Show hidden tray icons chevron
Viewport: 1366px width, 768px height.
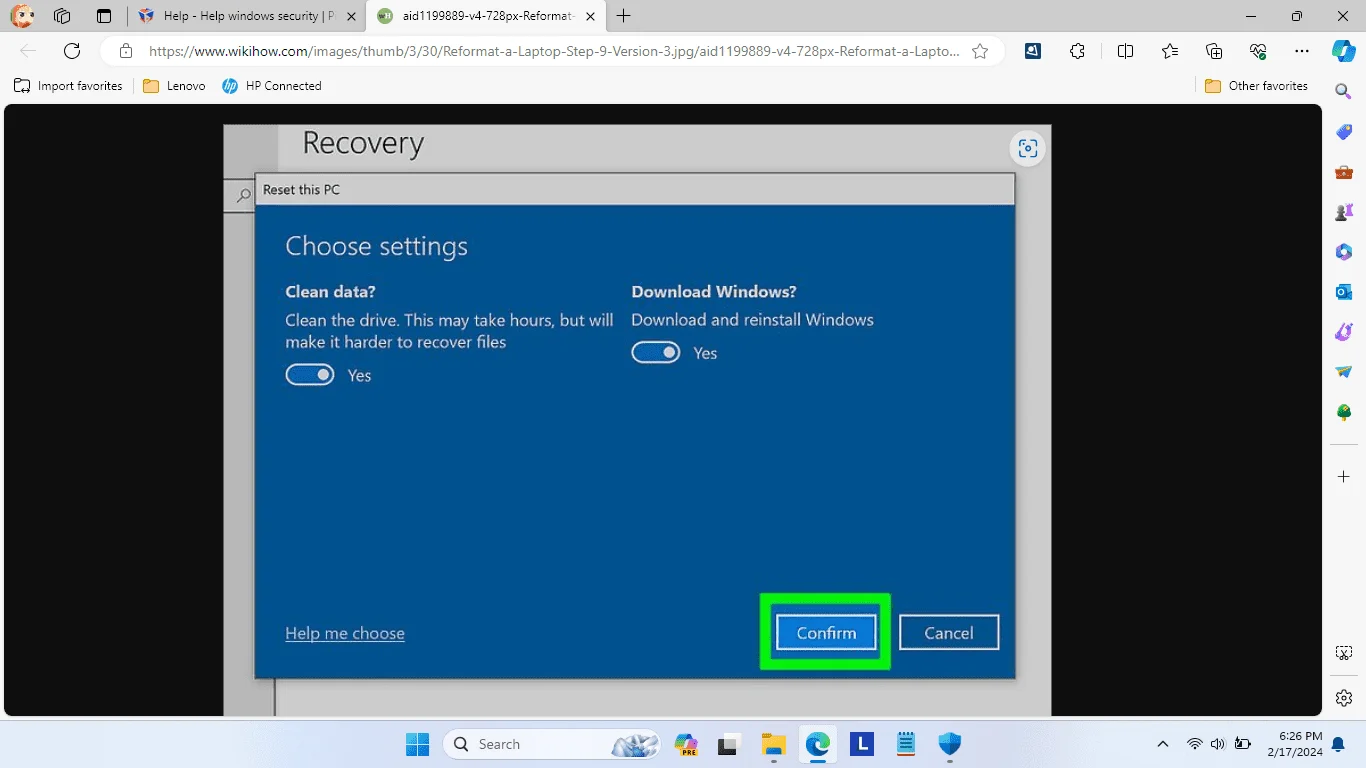click(x=1162, y=744)
